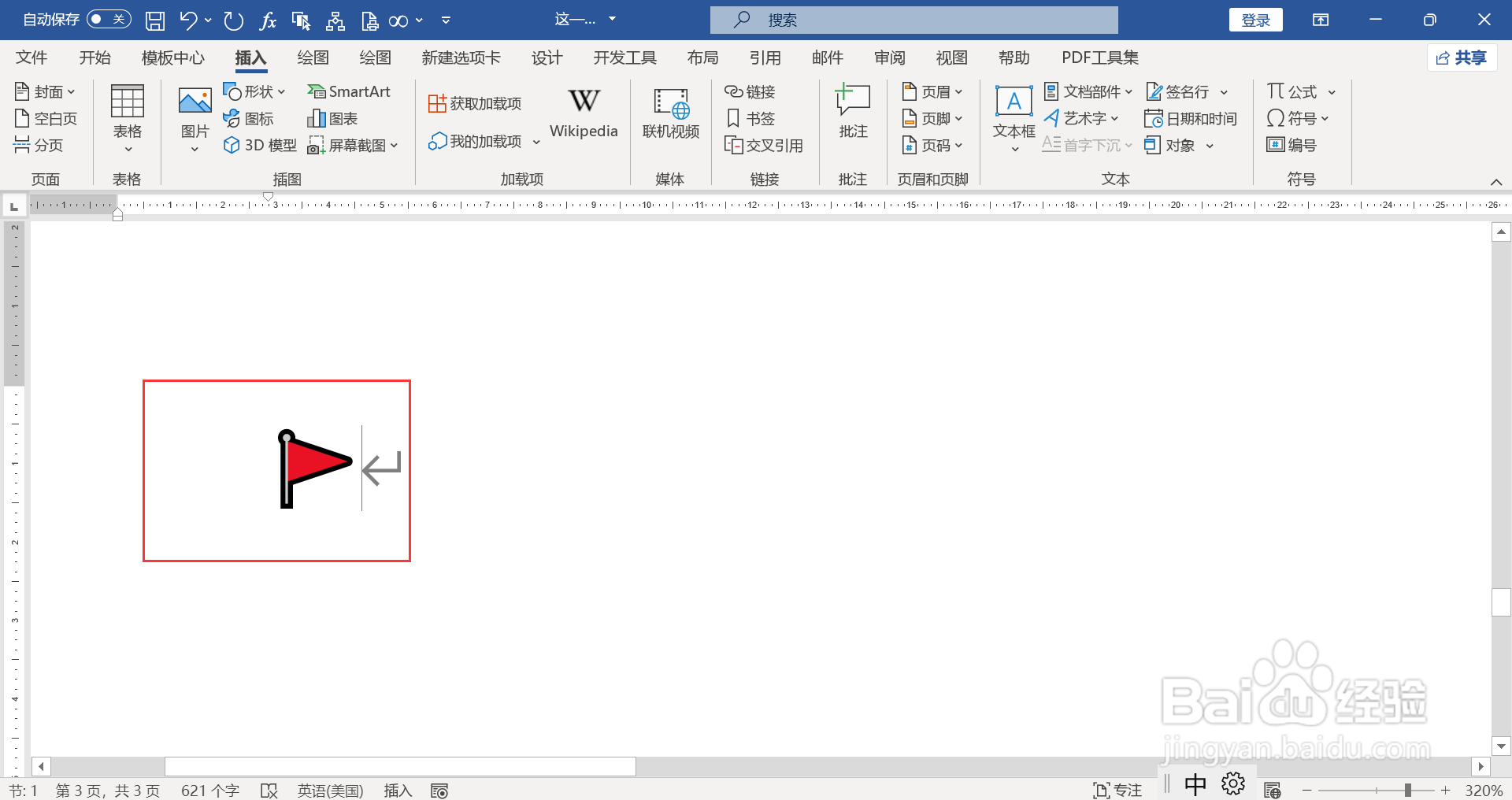Screen dimensions: 1512x800
Task: Click the 320% zoom level
Action: tap(1484, 791)
